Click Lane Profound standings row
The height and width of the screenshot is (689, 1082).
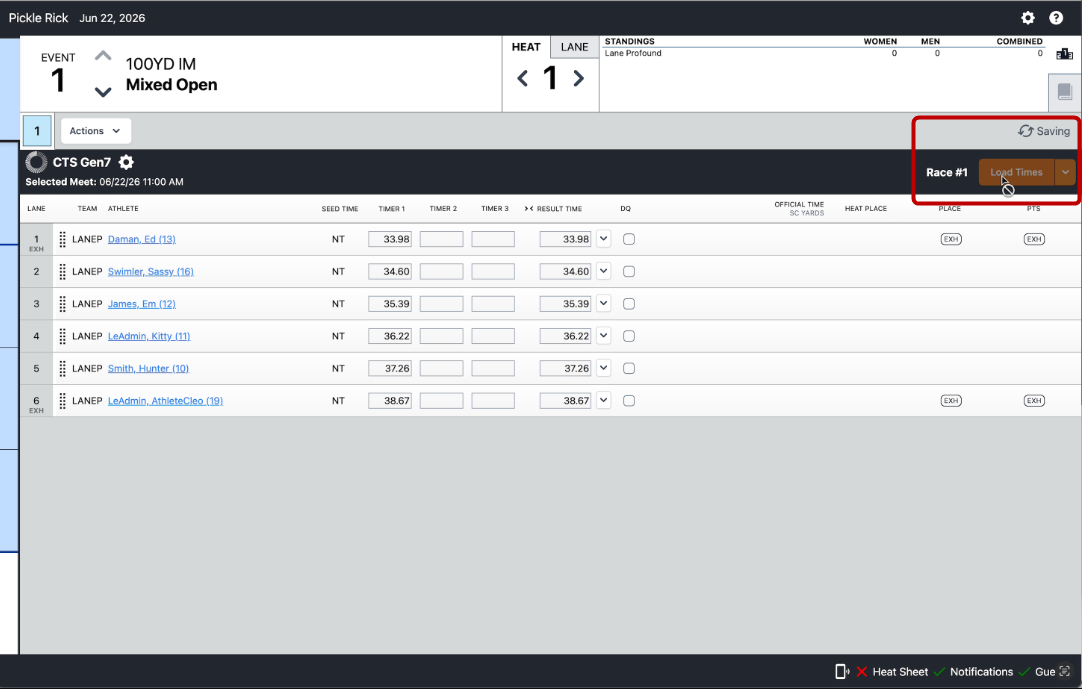[x=824, y=53]
